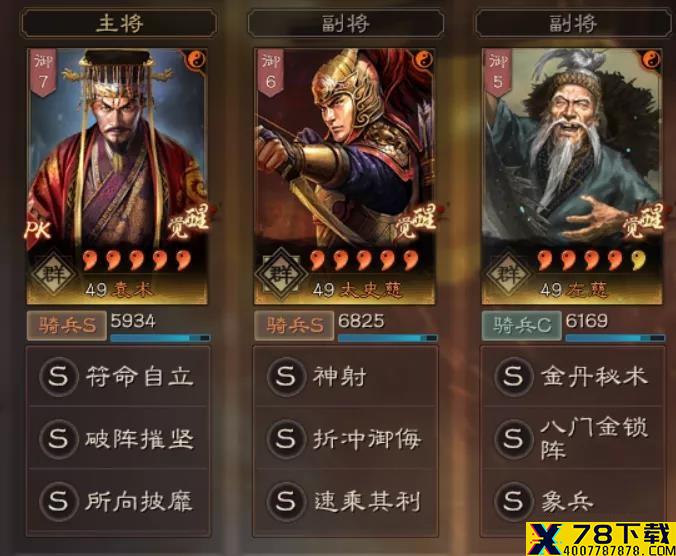Open the 袁术 general card portrait
676x556 pixels.
click(x=117, y=176)
